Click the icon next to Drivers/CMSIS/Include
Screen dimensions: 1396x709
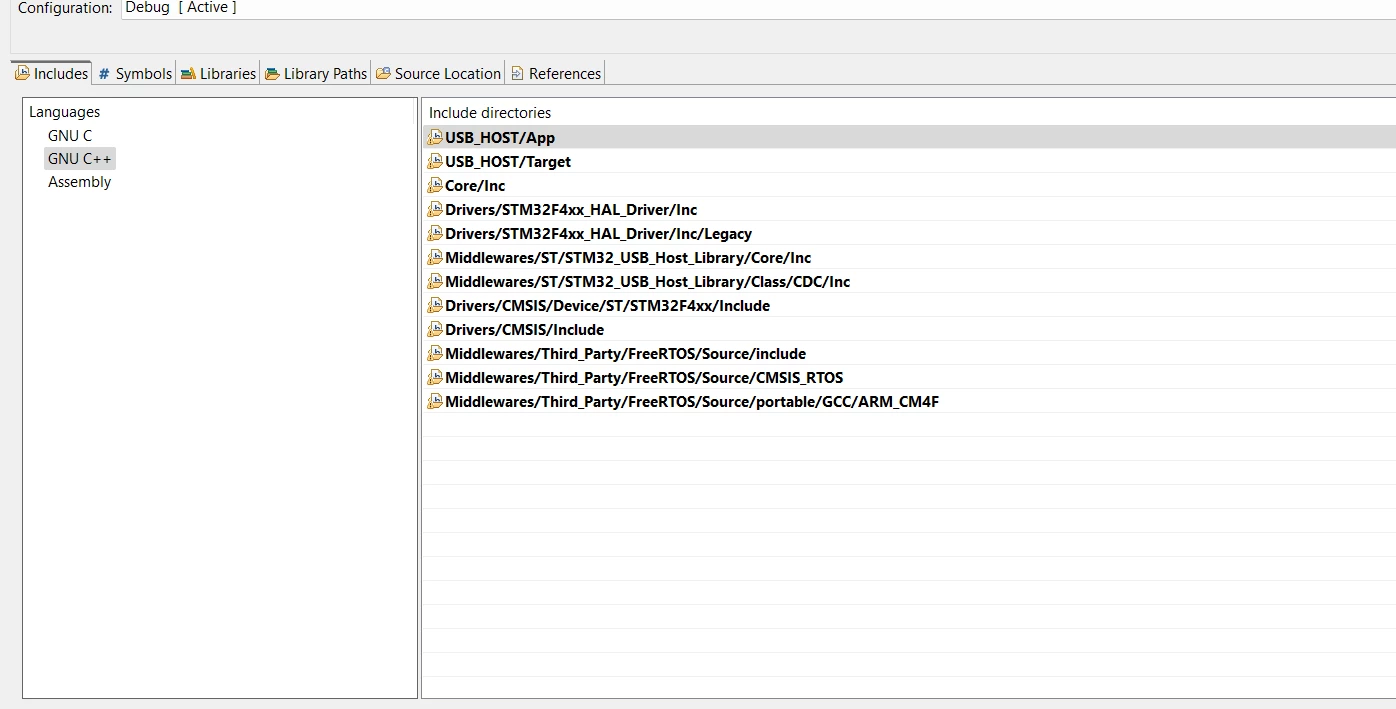[x=434, y=329]
